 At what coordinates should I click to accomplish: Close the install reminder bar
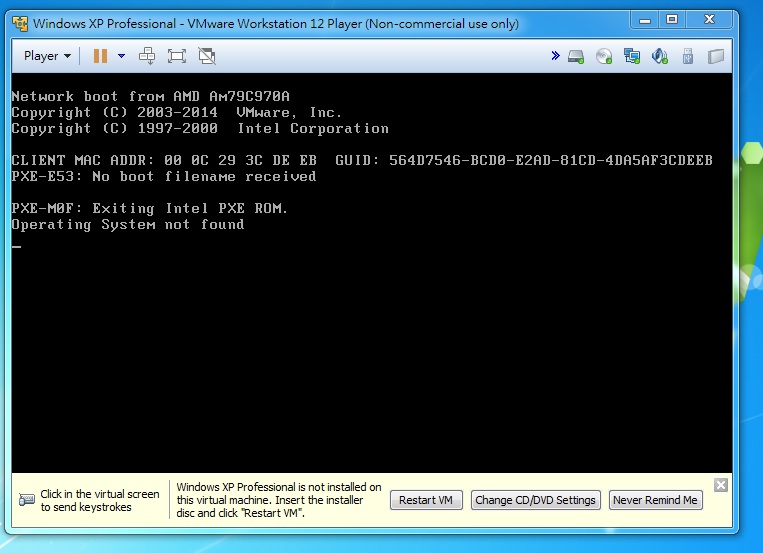721,485
